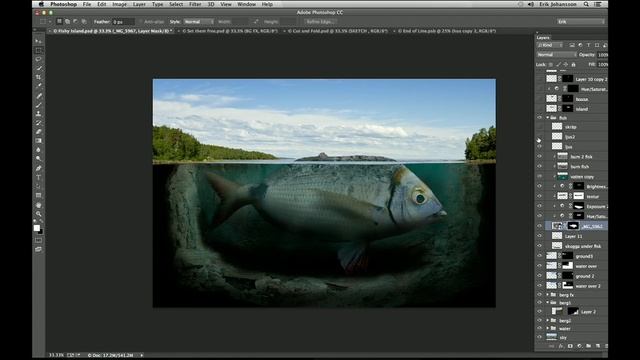
Task: Hide the ground3 layer
Action: click(540, 256)
